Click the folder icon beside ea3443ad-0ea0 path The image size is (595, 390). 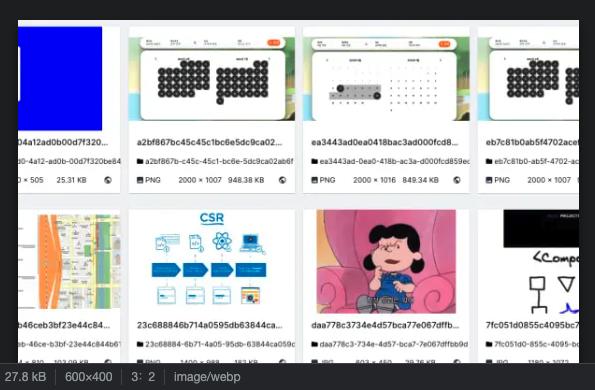(314, 161)
